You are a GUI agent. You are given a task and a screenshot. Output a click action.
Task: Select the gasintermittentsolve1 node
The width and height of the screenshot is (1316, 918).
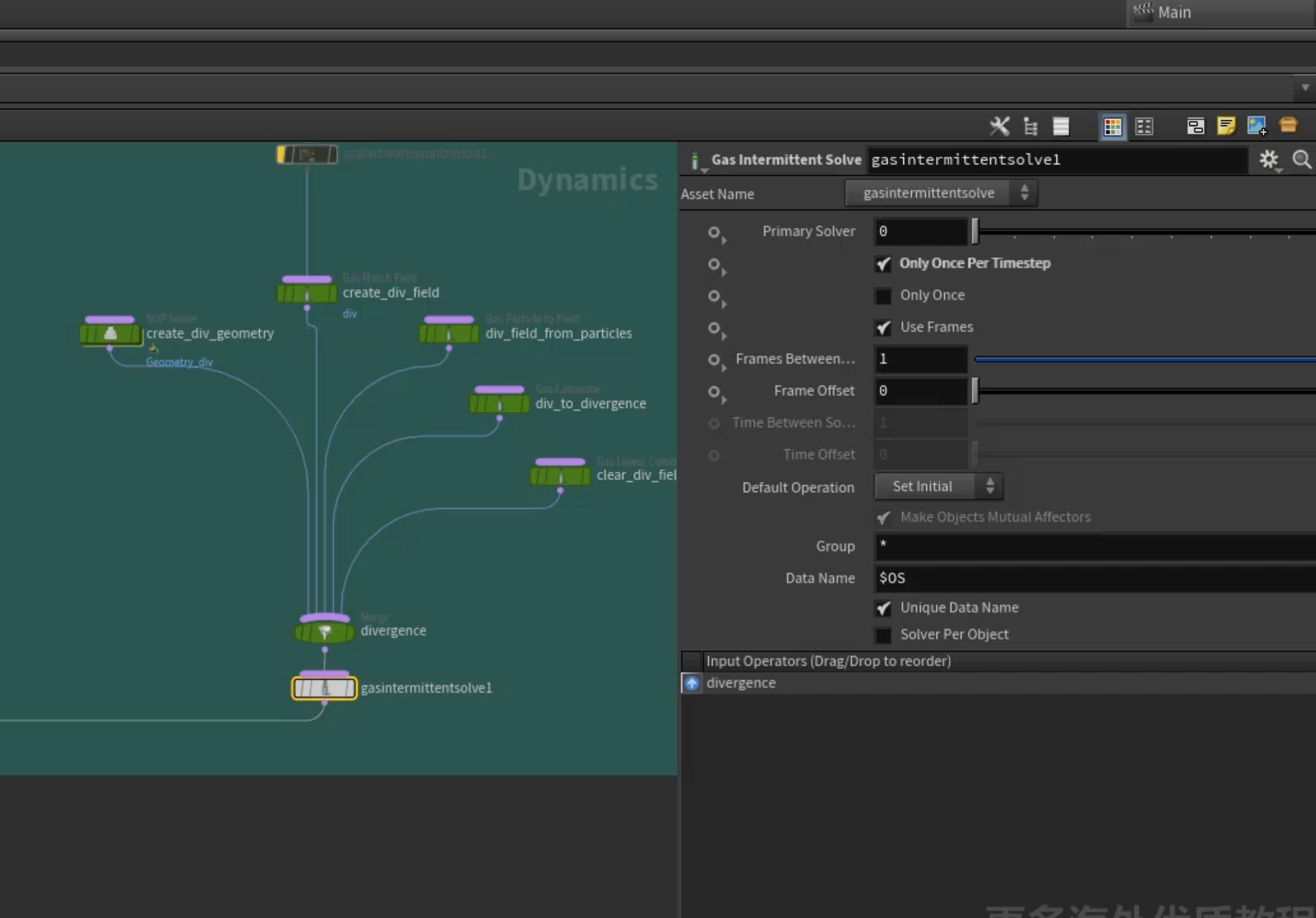[324, 688]
